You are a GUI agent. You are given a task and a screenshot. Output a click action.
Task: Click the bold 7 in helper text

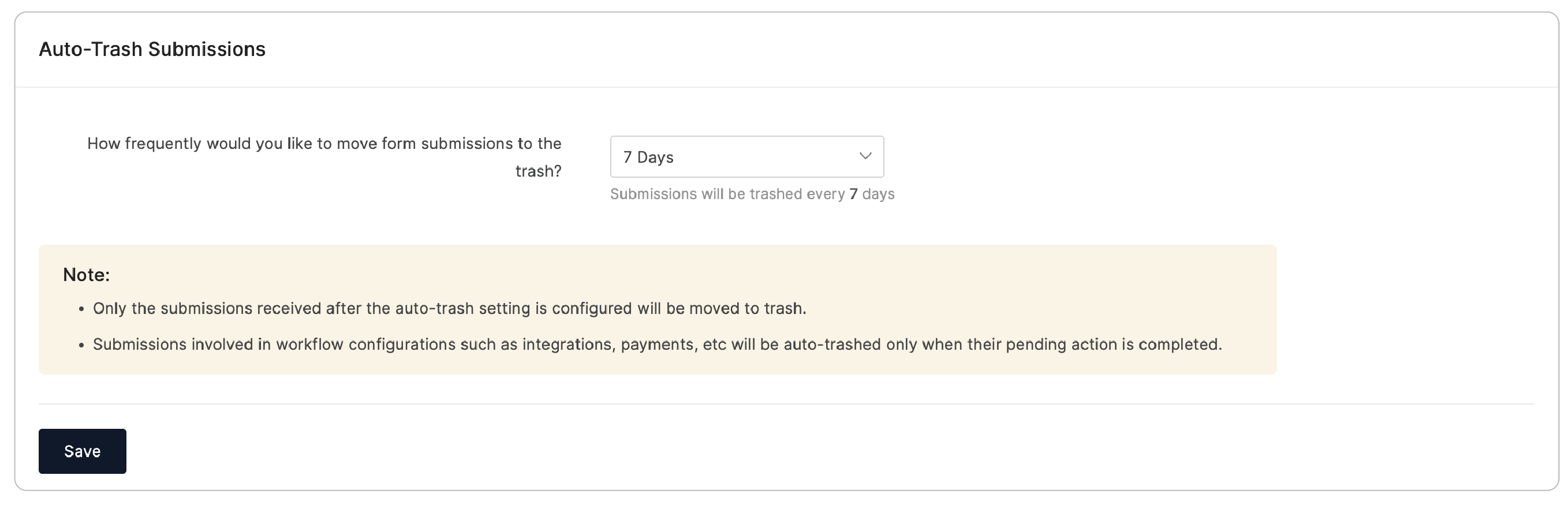(x=852, y=194)
